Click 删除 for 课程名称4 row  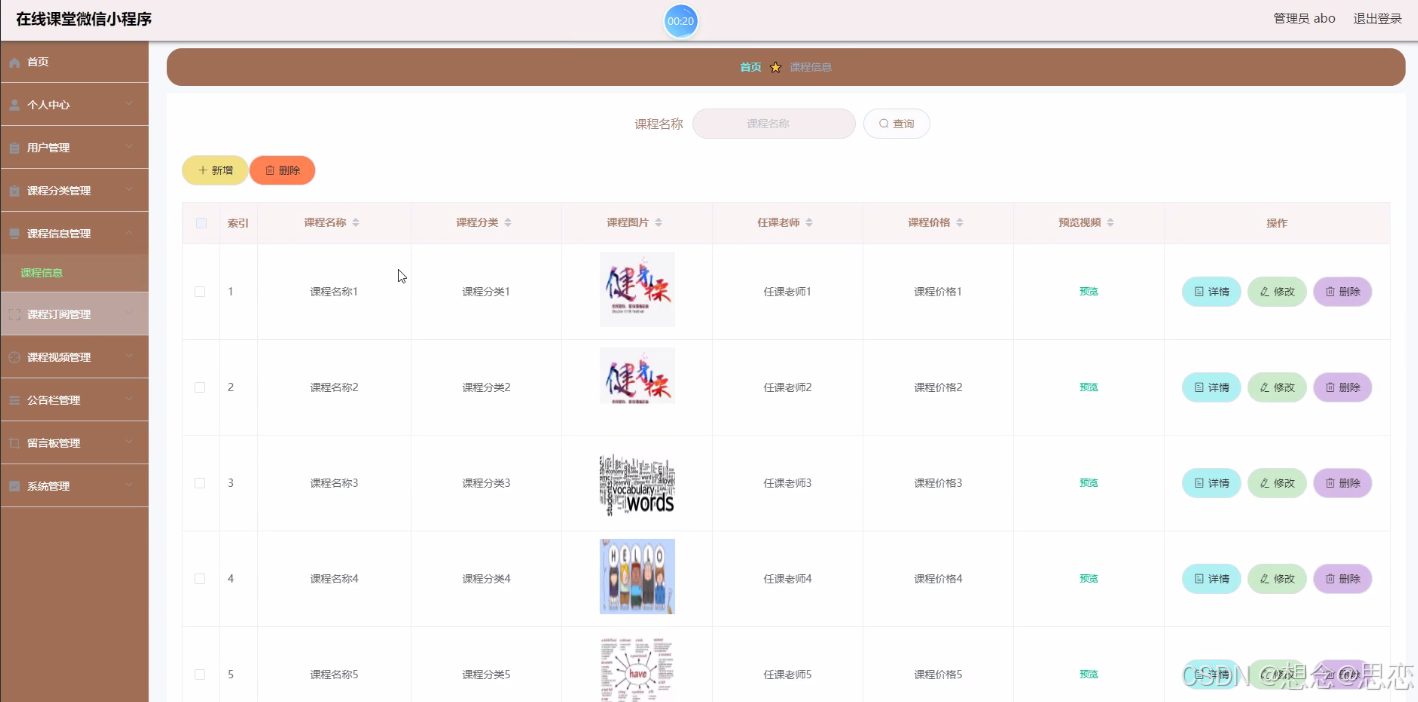tap(1343, 579)
